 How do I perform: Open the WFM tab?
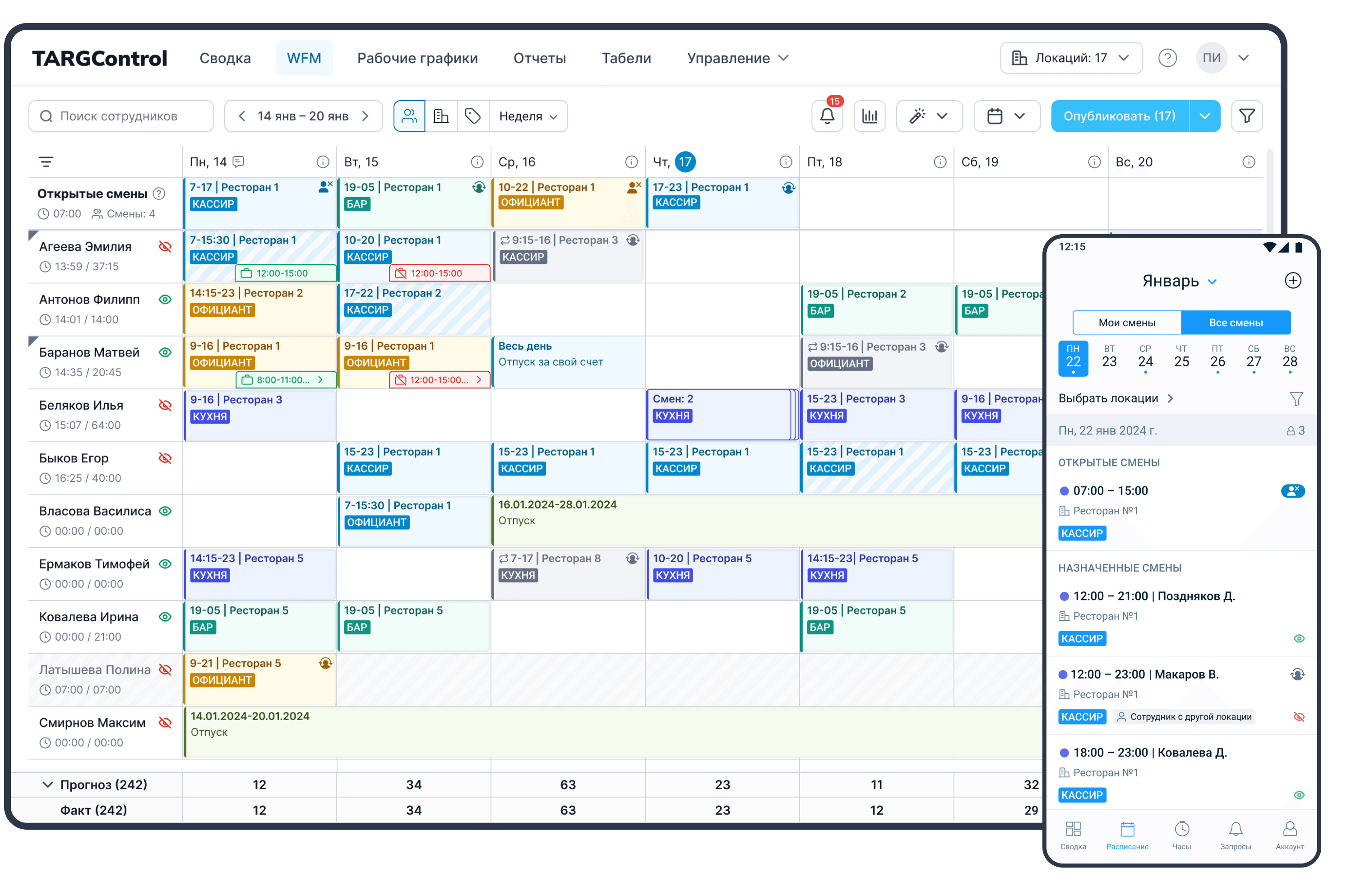[303, 58]
